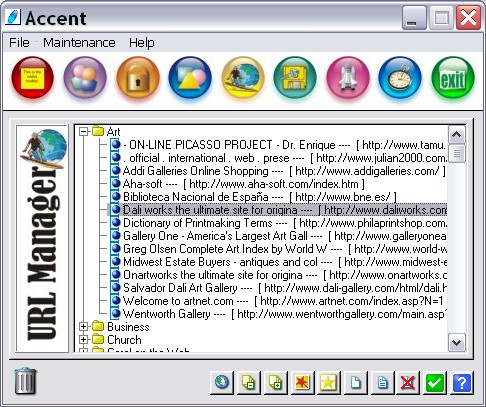Select Midwest Estate Buyers entry
The width and height of the screenshot is (486, 407).
[284, 262]
